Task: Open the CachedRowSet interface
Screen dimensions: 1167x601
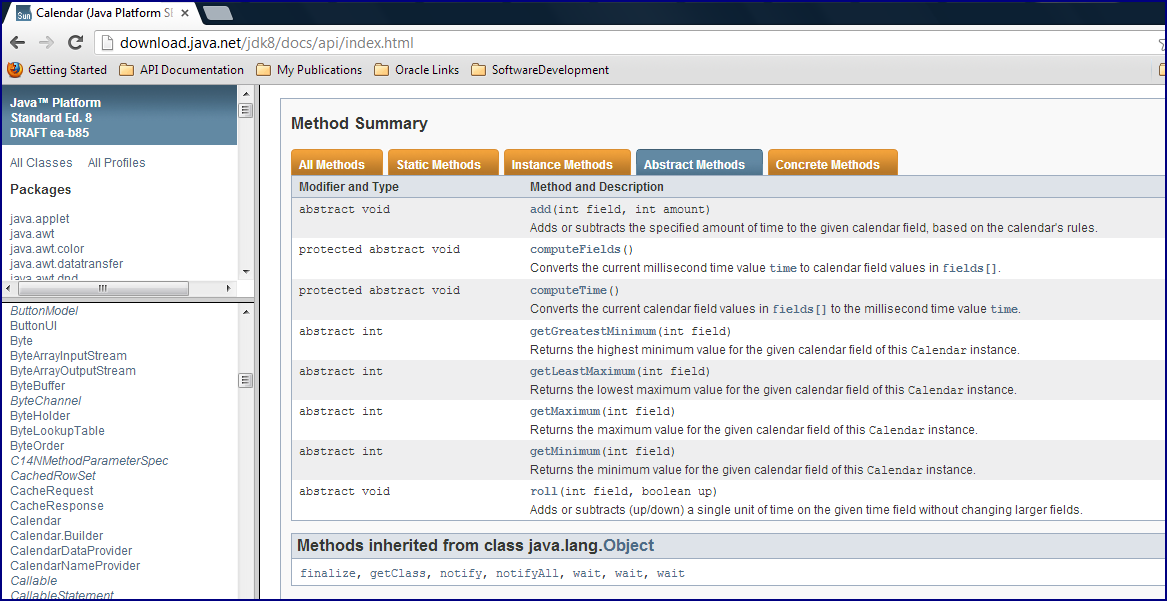Action: 53,475
